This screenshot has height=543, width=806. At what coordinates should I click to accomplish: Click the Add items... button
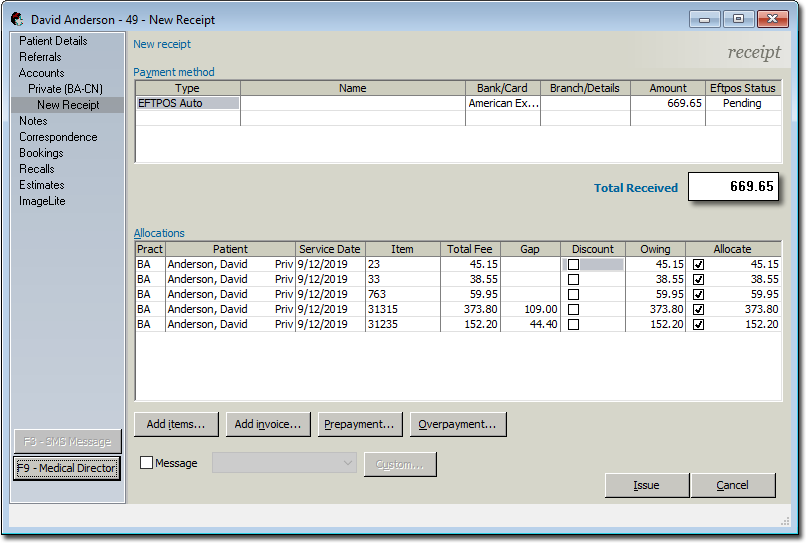176,424
